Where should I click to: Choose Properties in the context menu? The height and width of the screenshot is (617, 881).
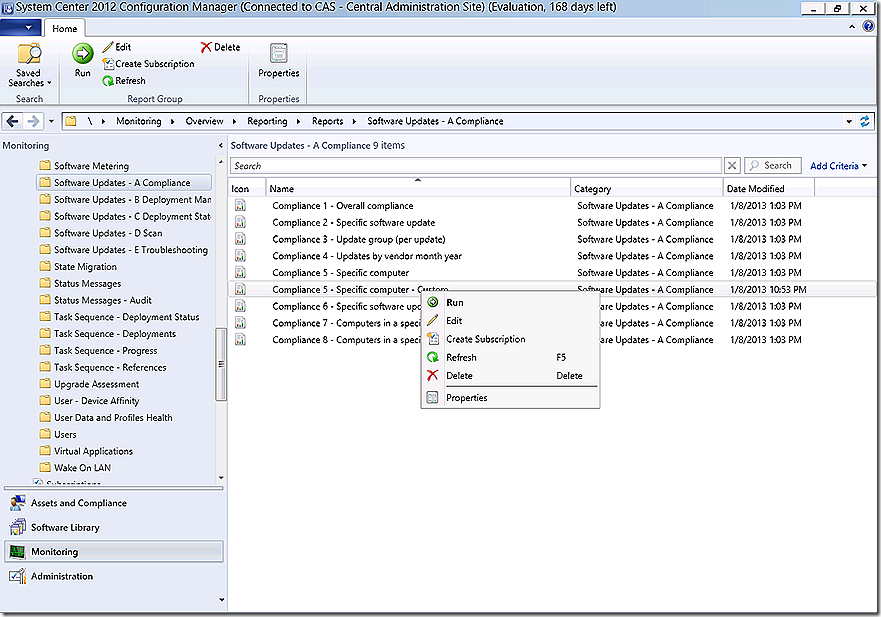pos(510,398)
